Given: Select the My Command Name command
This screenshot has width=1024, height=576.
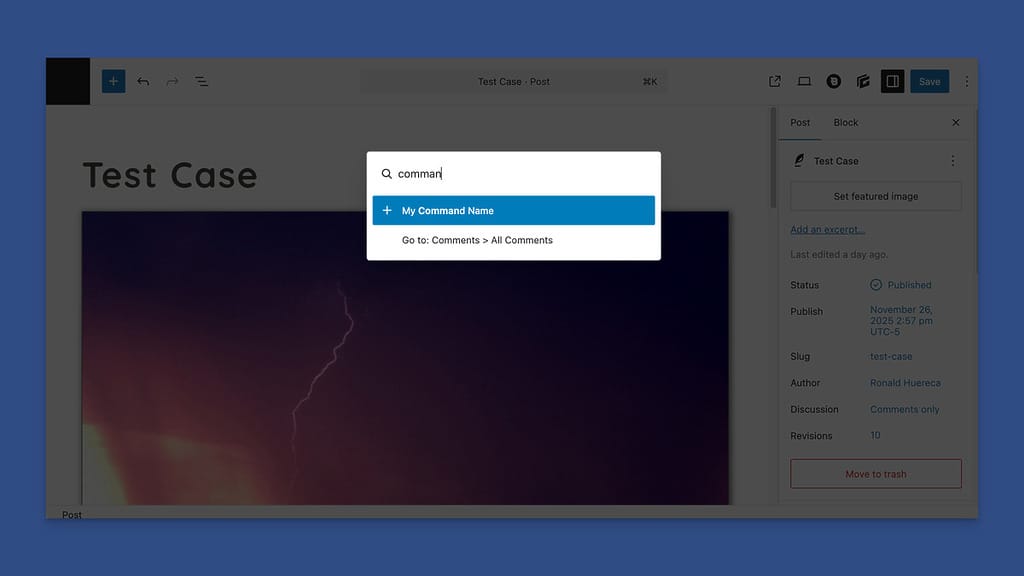Looking at the screenshot, I should tap(513, 211).
